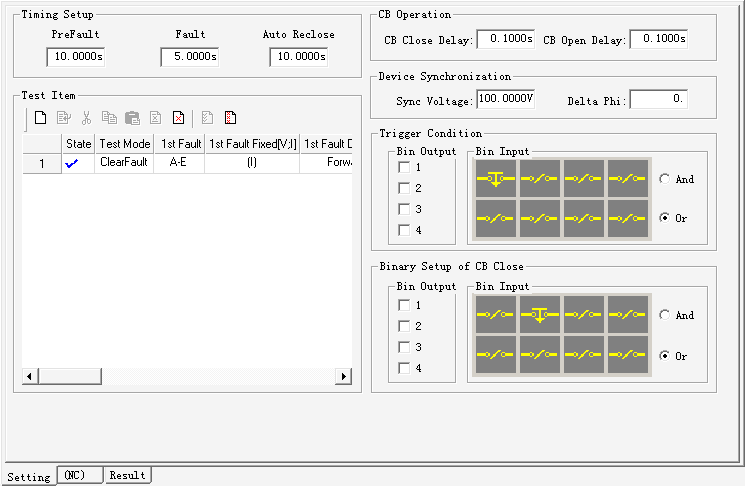The width and height of the screenshot is (745, 486).
Task: Check Bin Output 4 in Binary Setup of CB Close
Action: pos(404,368)
